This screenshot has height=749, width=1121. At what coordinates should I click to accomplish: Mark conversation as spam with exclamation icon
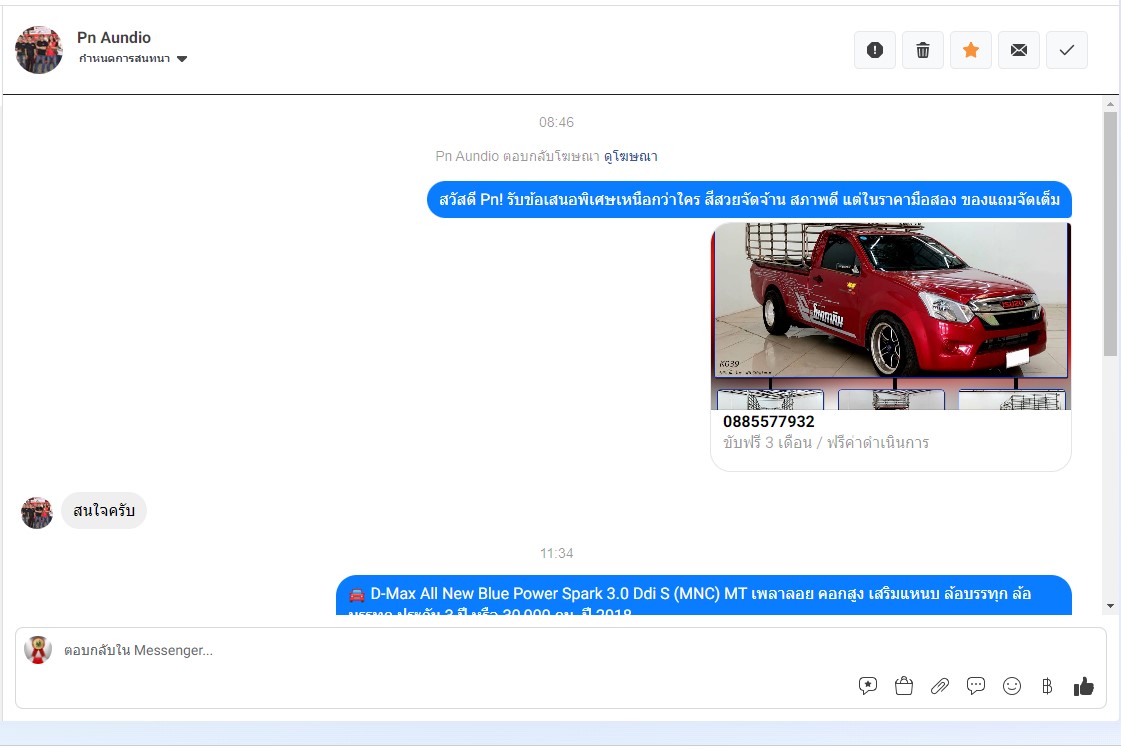[875, 50]
